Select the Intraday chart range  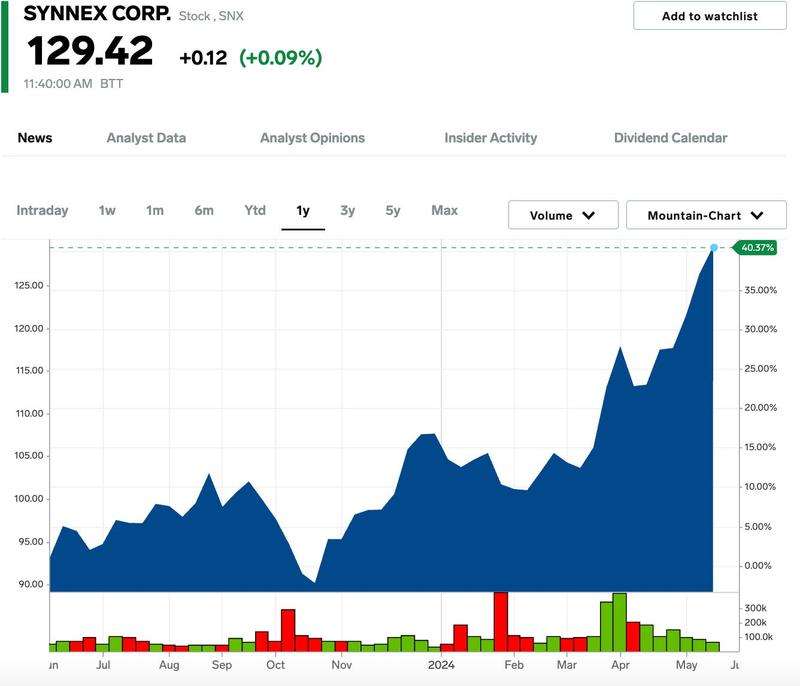tap(42, 210)
